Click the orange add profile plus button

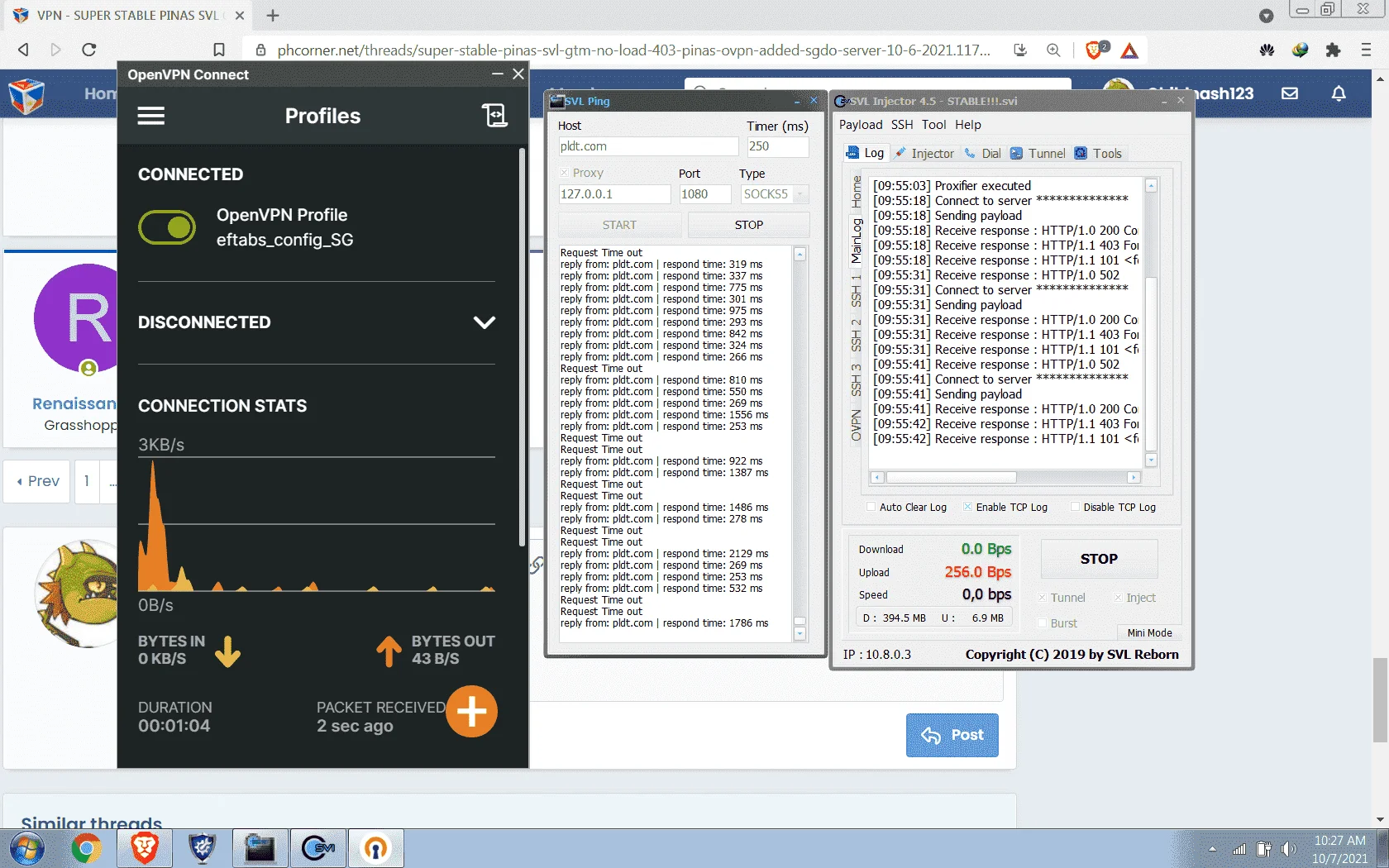471,711
